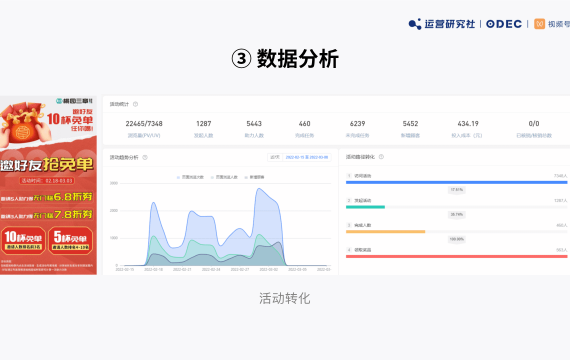Click the orange 视频号 icon in header
Screen dimensions: 570x360
point(539,24)
